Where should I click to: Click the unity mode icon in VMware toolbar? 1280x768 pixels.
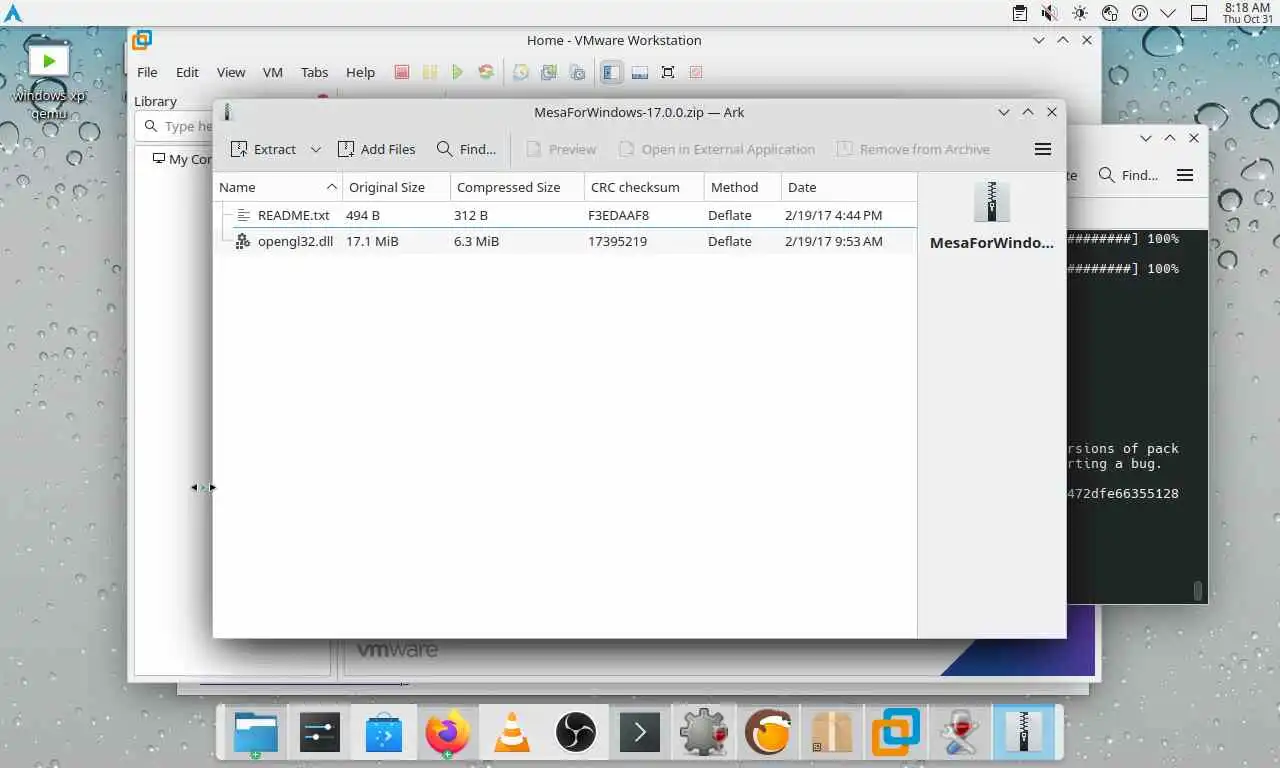(x=696, y=72)
